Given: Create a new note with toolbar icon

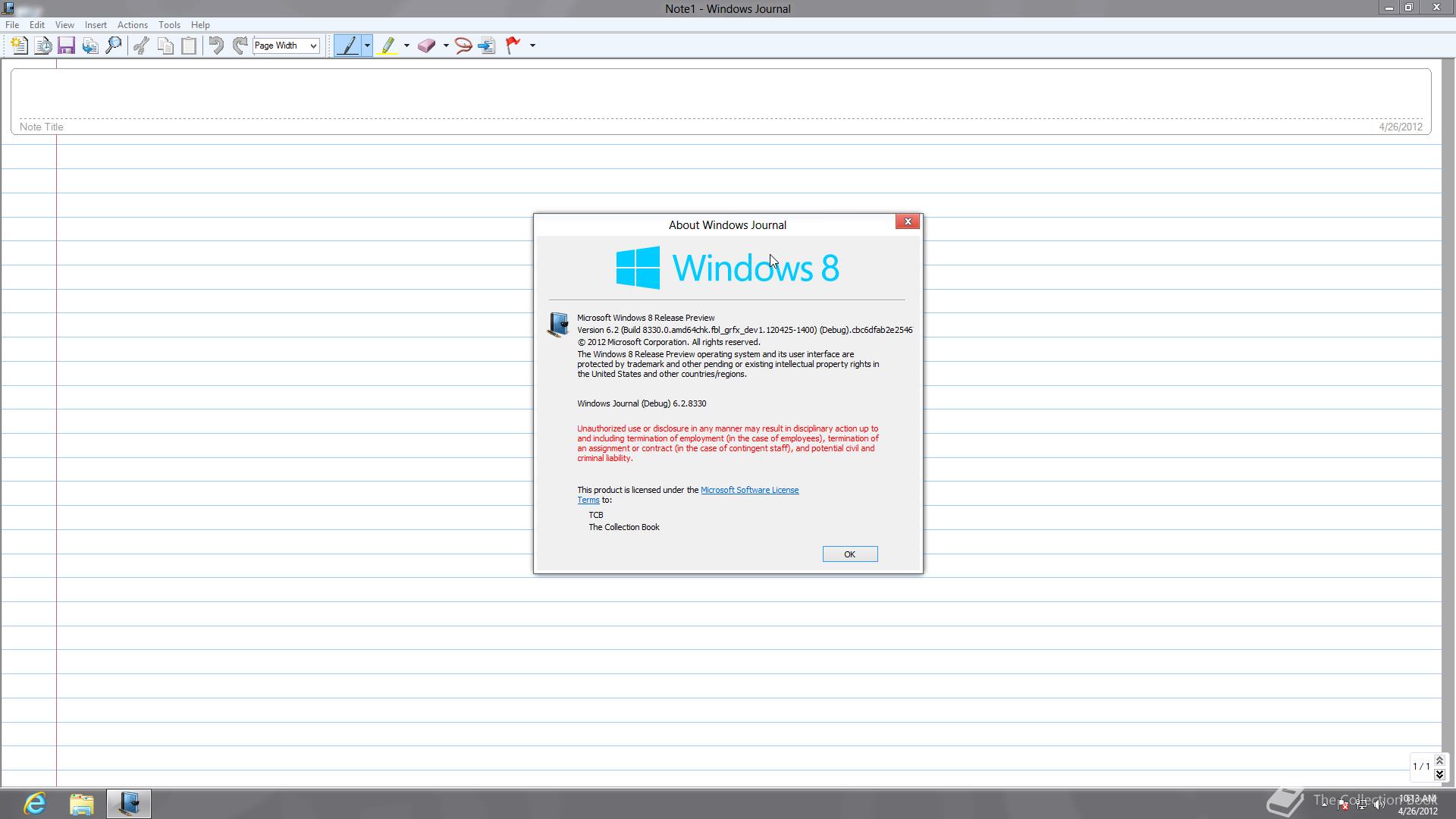Looking at the screenshot, I should click(x=20, y=45).
